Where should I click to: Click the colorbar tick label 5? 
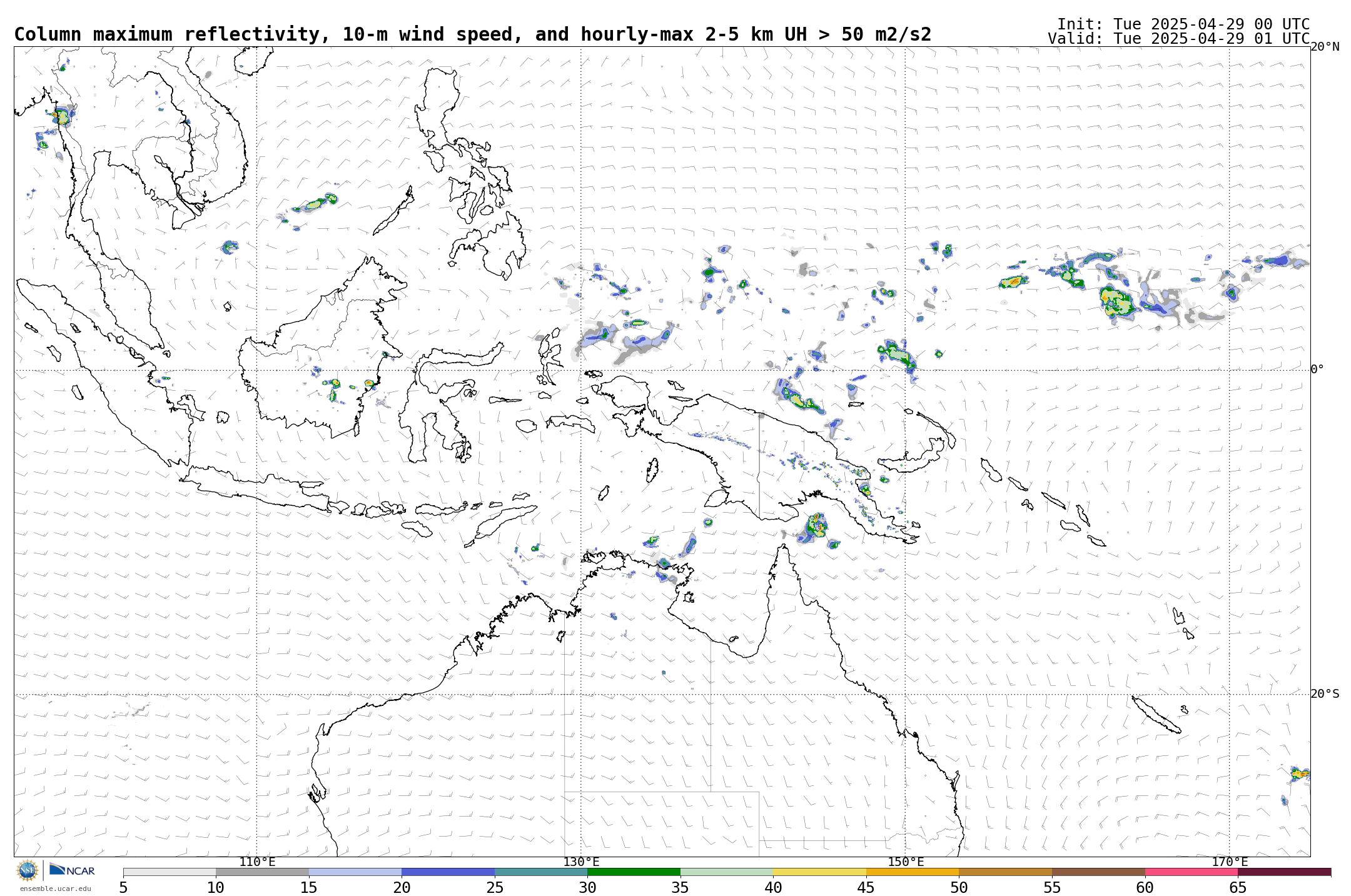point(123,887)
